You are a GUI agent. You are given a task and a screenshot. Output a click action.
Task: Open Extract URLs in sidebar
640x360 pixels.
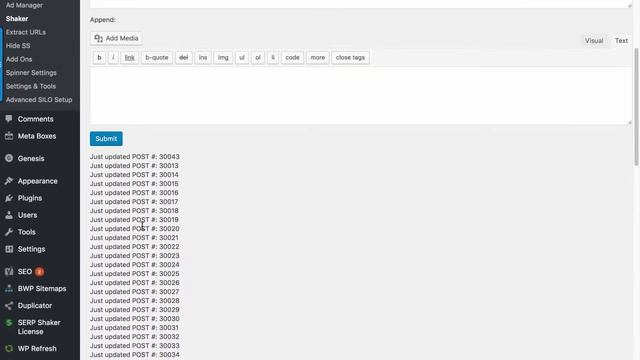point(26,32)
